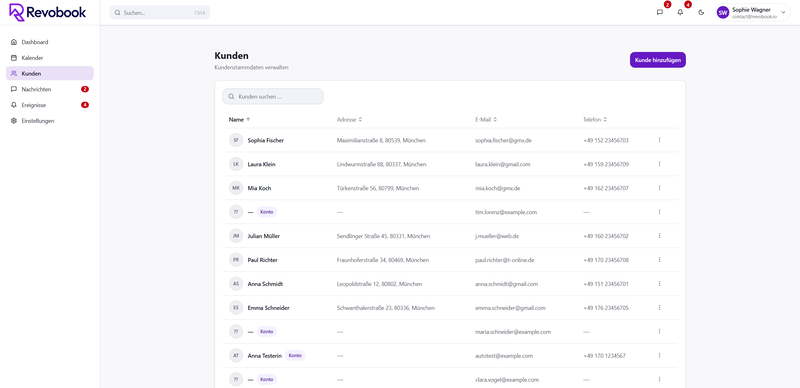Click email mia.koch@gmx.de

[497, 188]
